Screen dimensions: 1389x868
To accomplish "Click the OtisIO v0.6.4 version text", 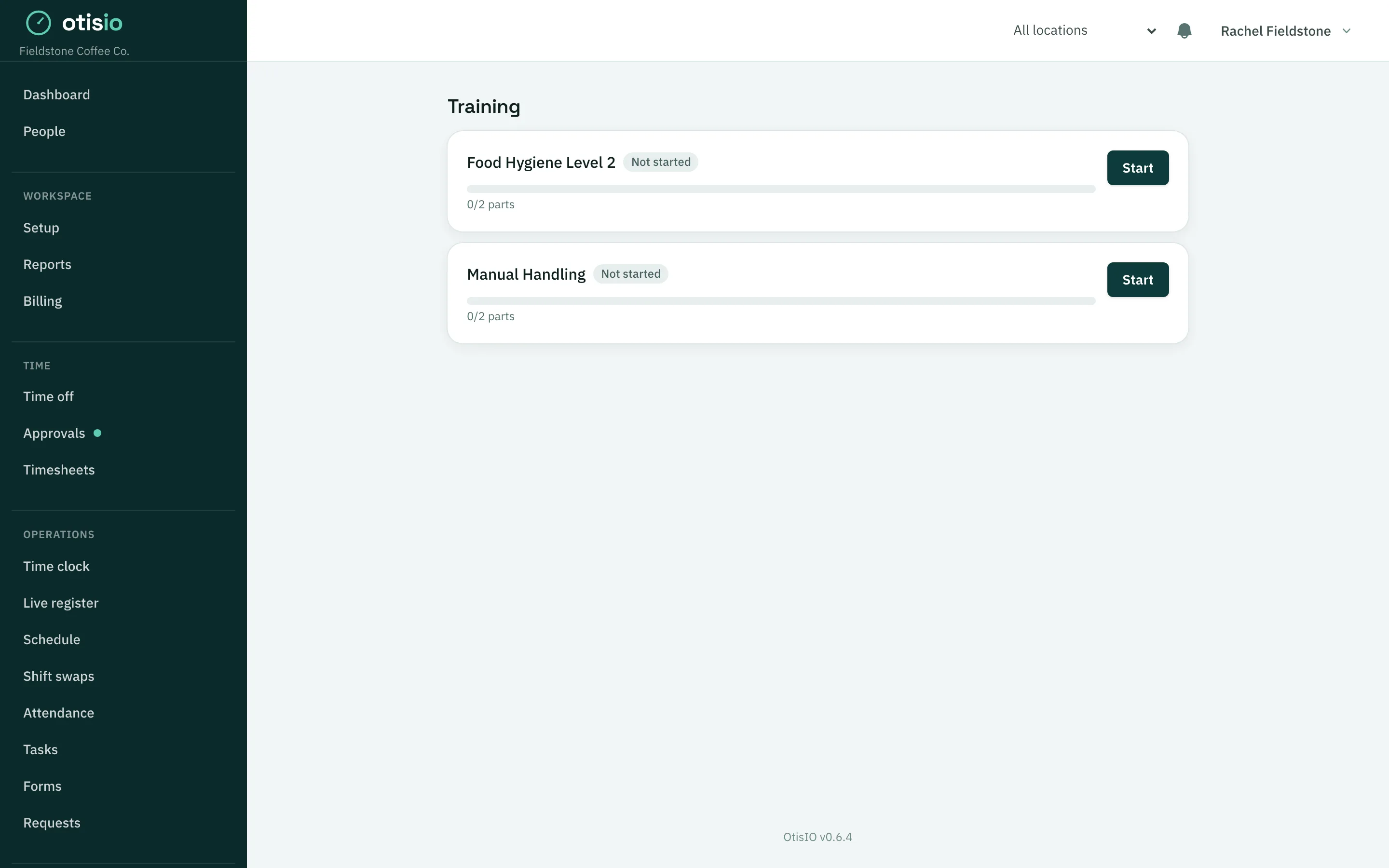I will click(x=817, y=838).
